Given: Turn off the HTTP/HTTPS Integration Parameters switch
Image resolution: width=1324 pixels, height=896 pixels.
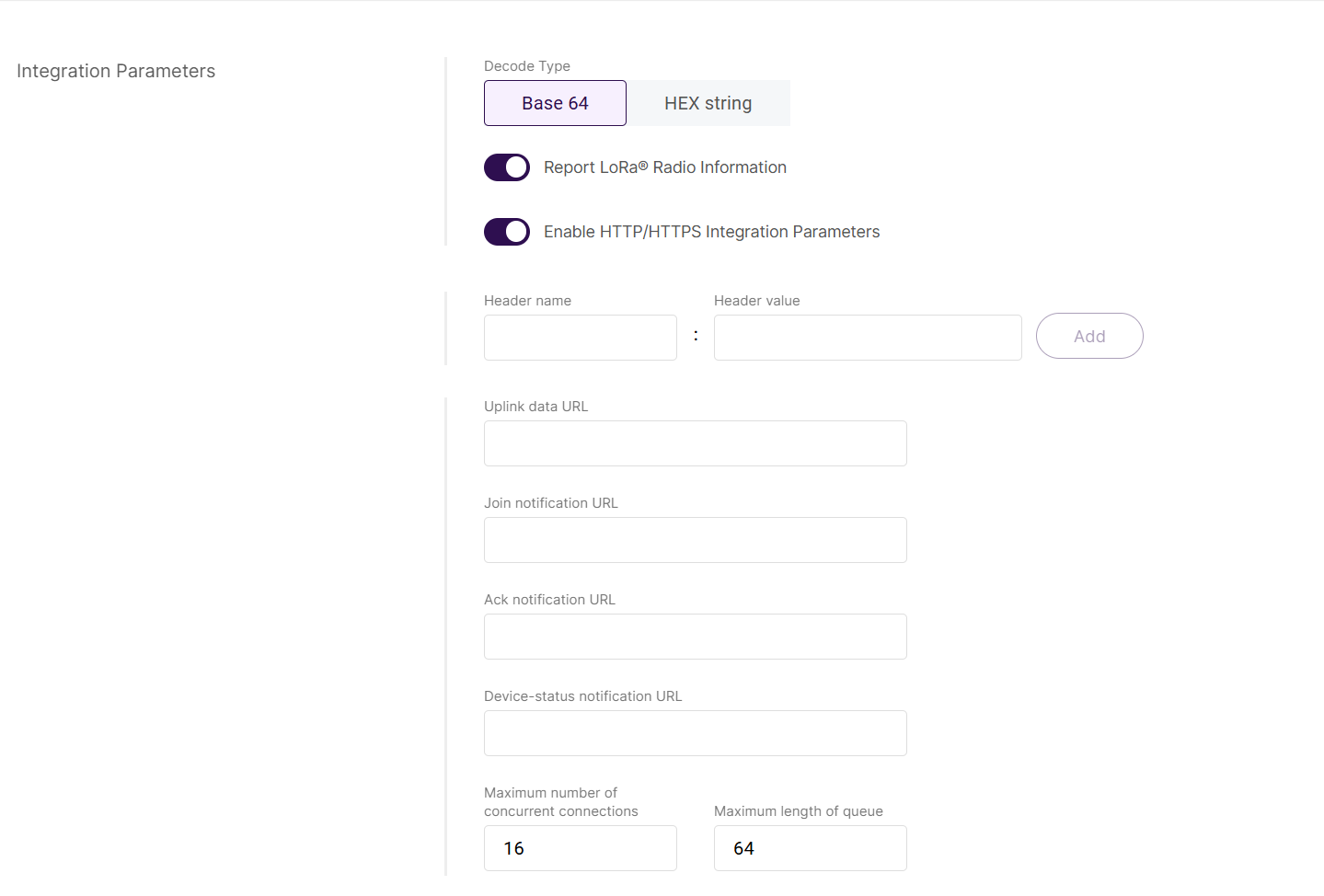Looking at the screenshot, I should click(507, 232).
